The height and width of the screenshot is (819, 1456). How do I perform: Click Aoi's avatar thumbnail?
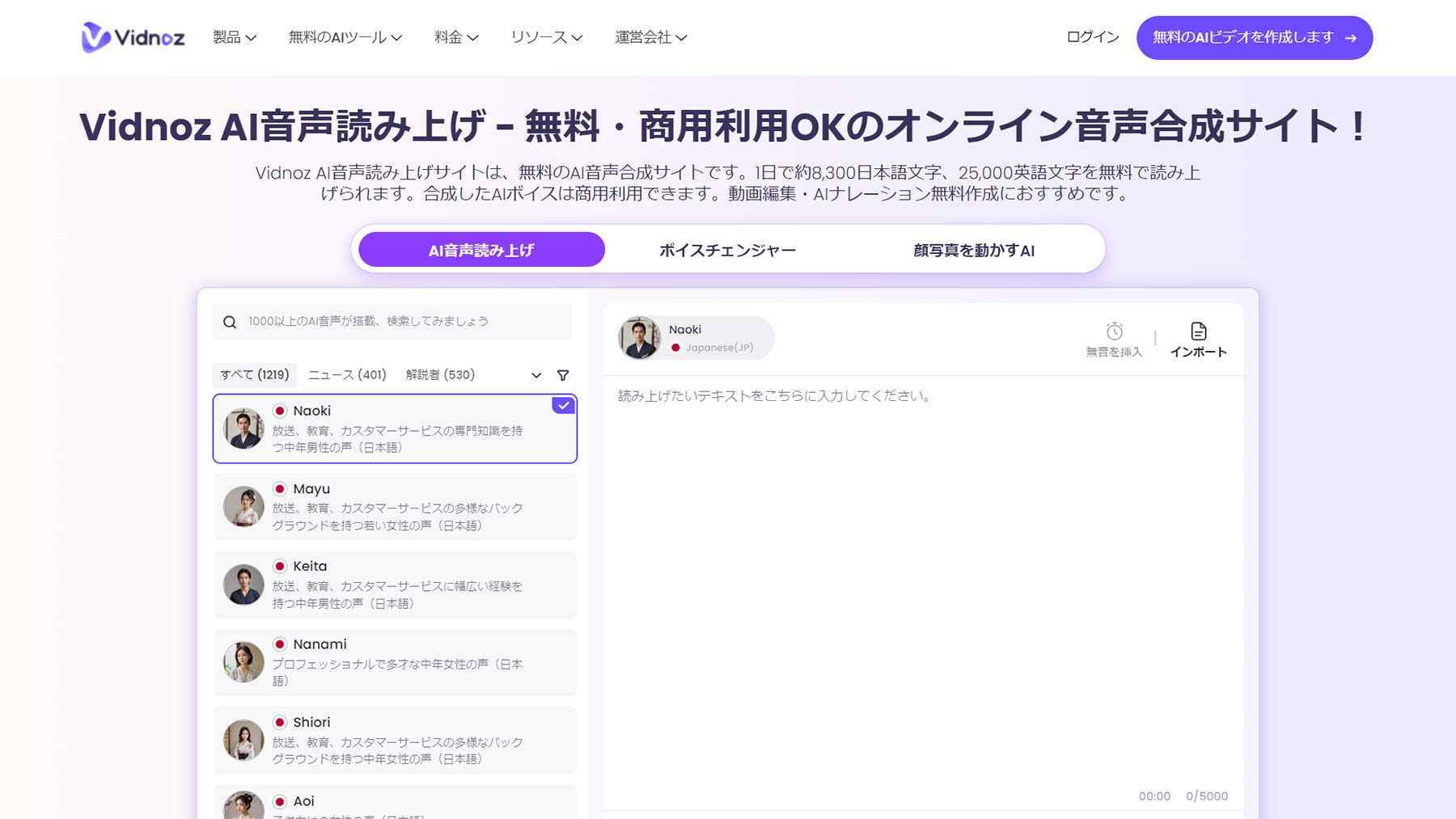tap(243, 805)
